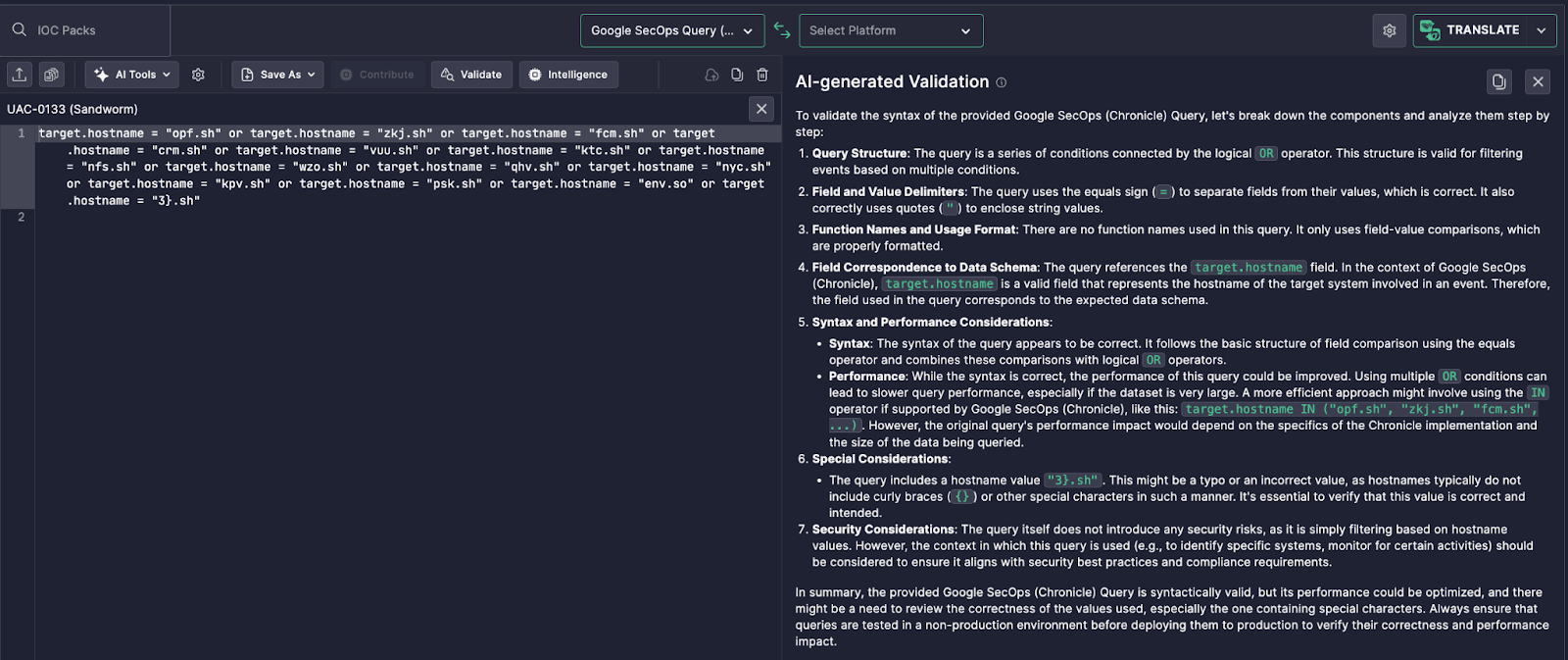The width and height of the screenshot is (1568, 660).
Task: Click the "Query Structure" heading
Action: [x=859, y=153]
